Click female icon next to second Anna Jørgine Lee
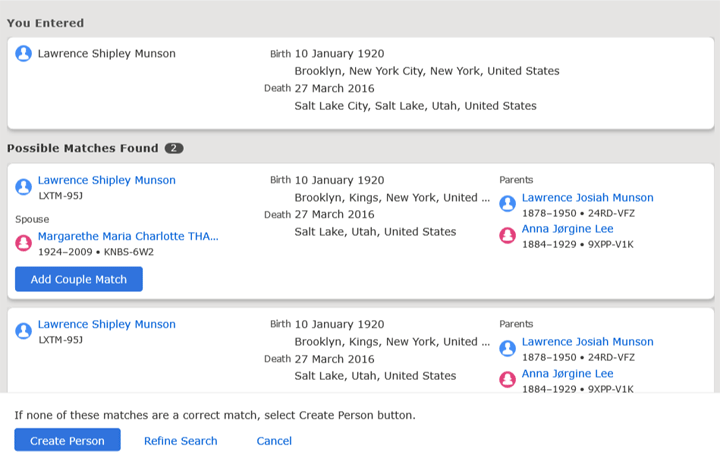Screen dimensions: 720x455 click(x=507, y=379)
